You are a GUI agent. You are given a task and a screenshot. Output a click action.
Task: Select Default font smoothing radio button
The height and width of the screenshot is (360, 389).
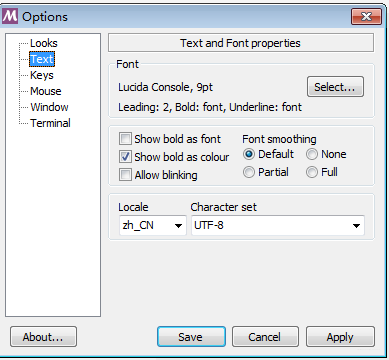[x=249, y=154]
